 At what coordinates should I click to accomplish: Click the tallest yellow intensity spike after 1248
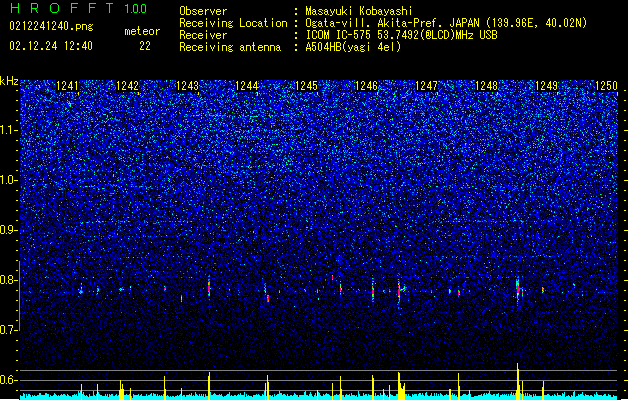coord(517,381)
